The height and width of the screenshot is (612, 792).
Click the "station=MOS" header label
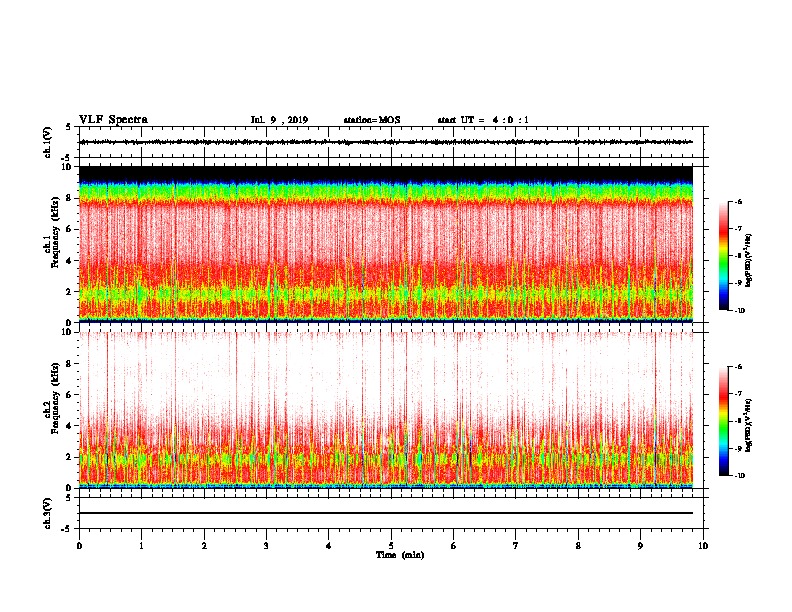point(372,120)
